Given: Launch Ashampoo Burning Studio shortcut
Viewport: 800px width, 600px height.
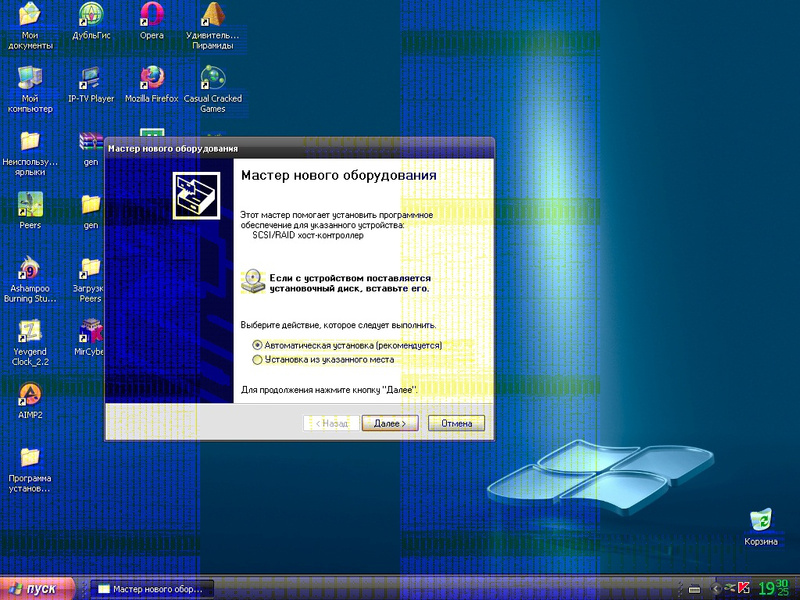Looking at the screenshot, I should point(30,279).
